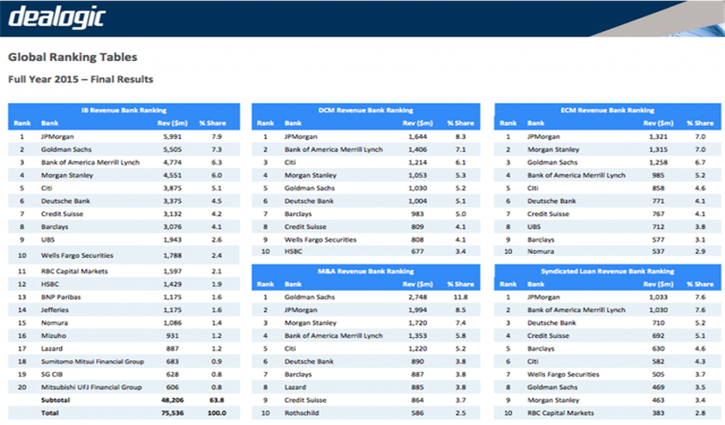Click the subtotal revenue 48,206
This screenshot has width=725, height=425.
pos(172,400)
